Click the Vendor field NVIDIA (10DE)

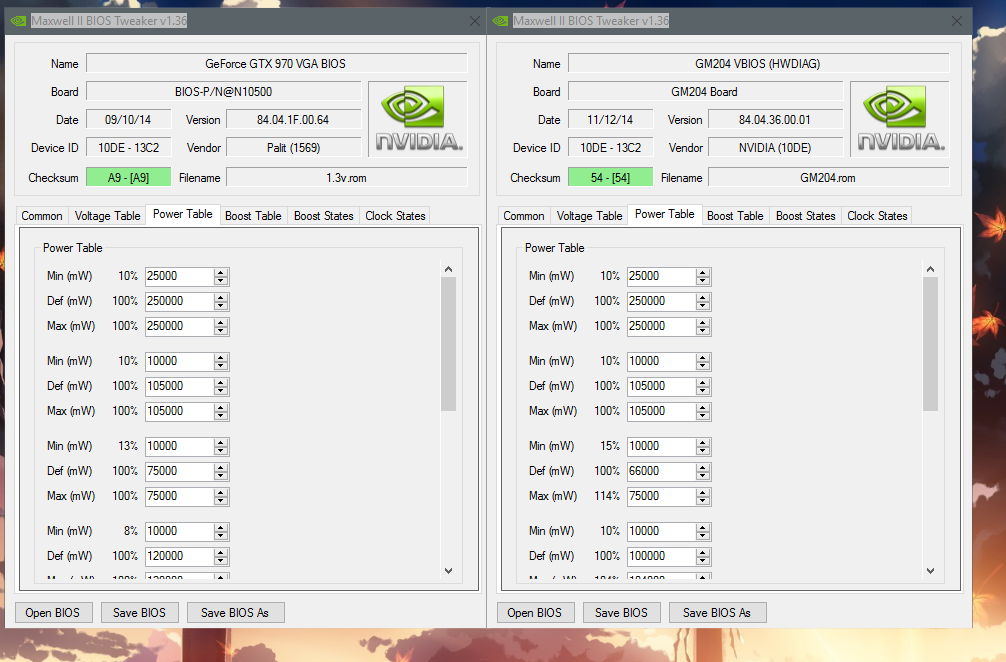[x=775, y=148]
